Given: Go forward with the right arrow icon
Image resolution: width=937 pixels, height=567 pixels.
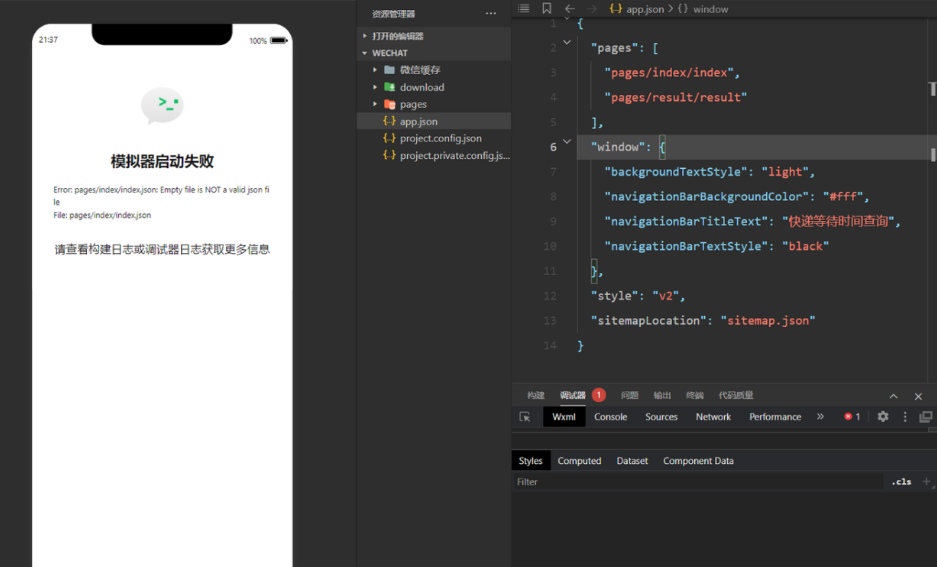Looking at the screenshot, I should point(592,8).
